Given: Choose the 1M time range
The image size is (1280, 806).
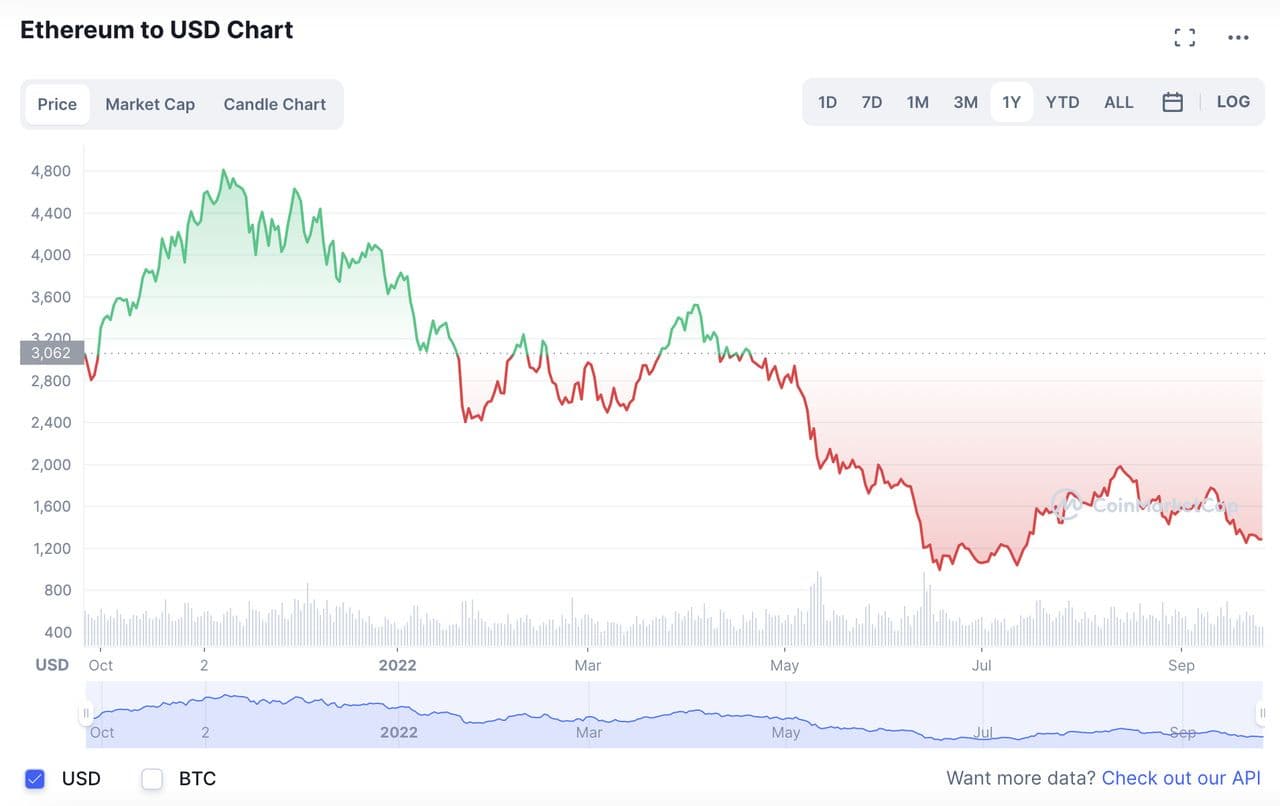Looking at the screenshot, I should pyautogui.click(x=918, y=102).
